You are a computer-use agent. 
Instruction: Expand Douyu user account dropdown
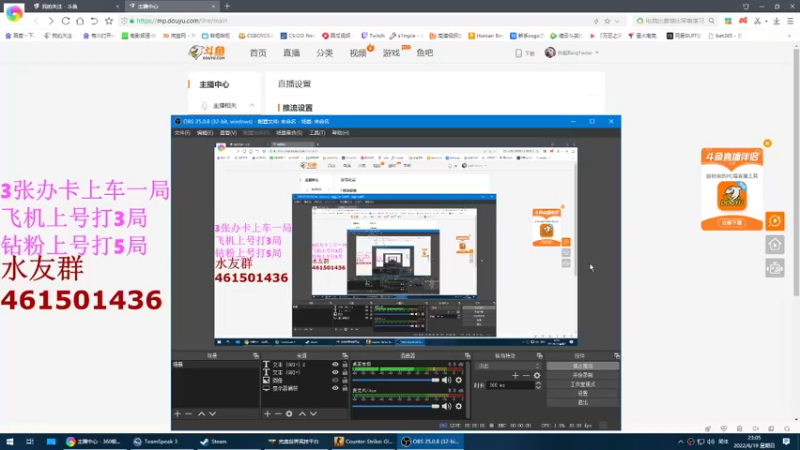(x=597, y=53)
